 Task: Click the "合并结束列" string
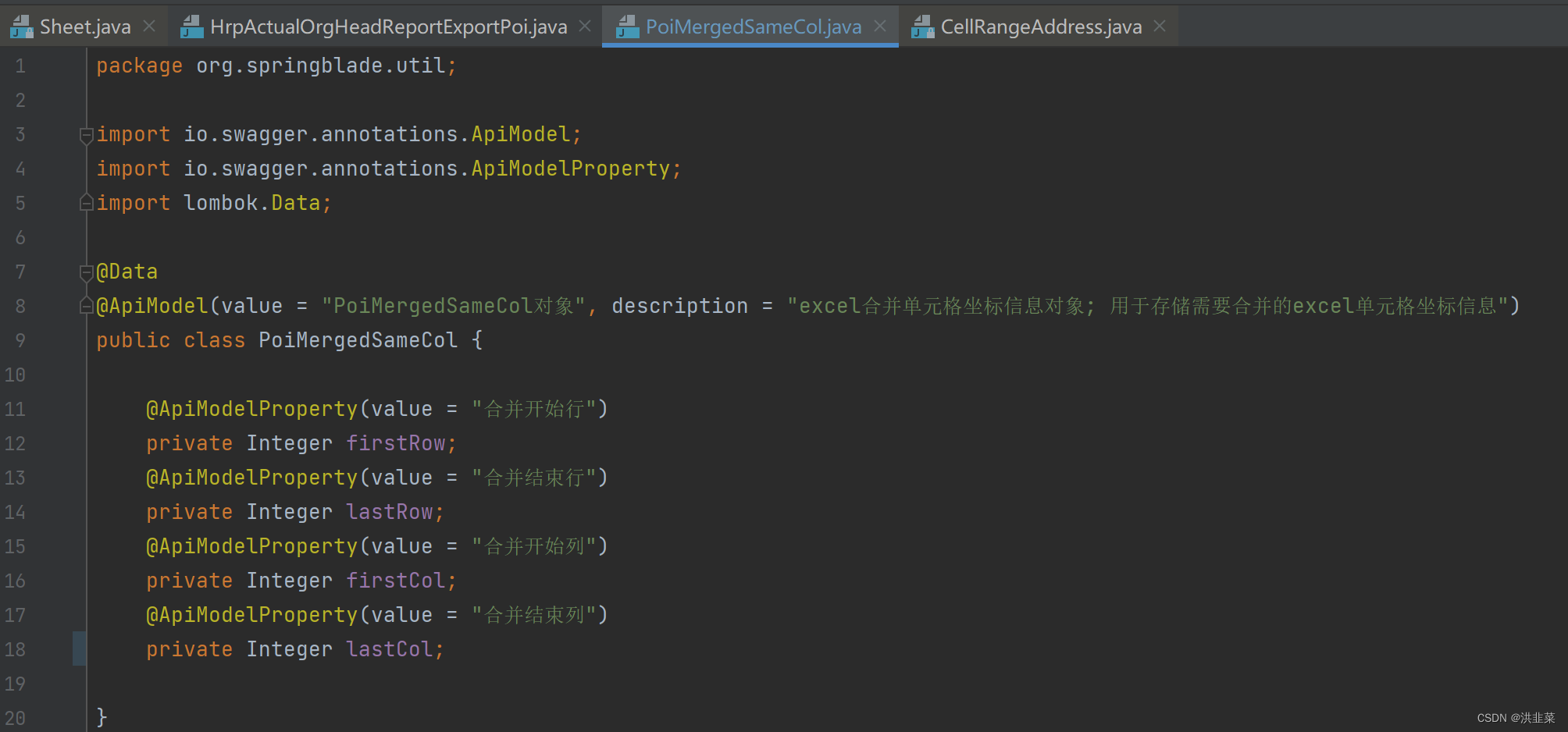coord(534,616)
